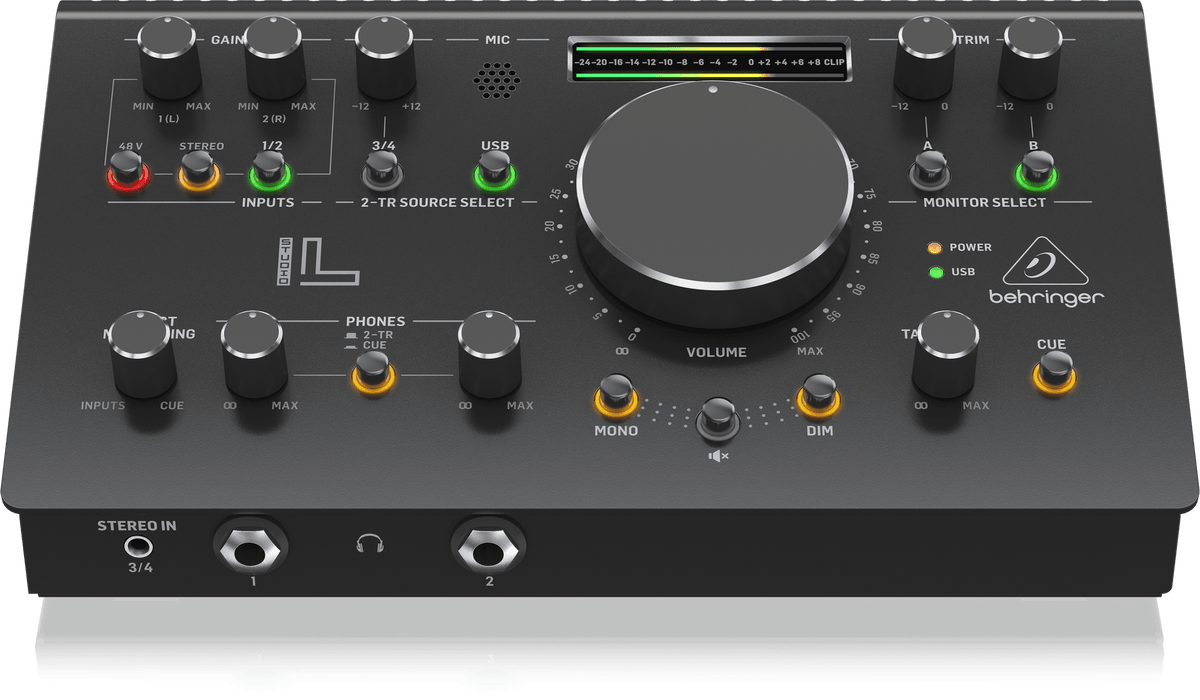Viewport: 1200px width, 700px height.
Task: Click the Behringer triangle logo
Action: [x=1046, y=263]
